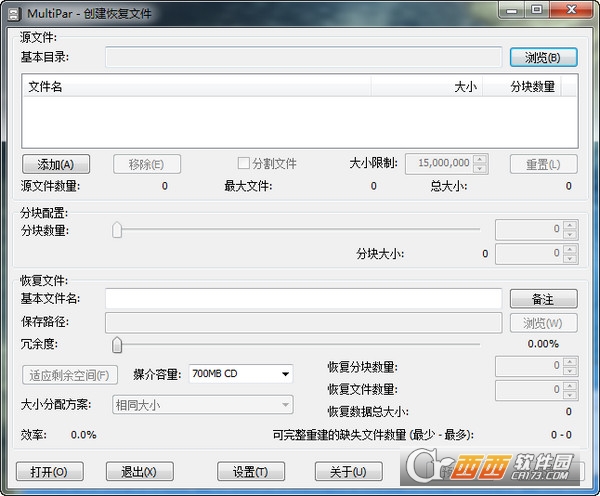Click the 适应剩余空间(F) button
This screenshot has height=496, width=600.
coord(70,375)
